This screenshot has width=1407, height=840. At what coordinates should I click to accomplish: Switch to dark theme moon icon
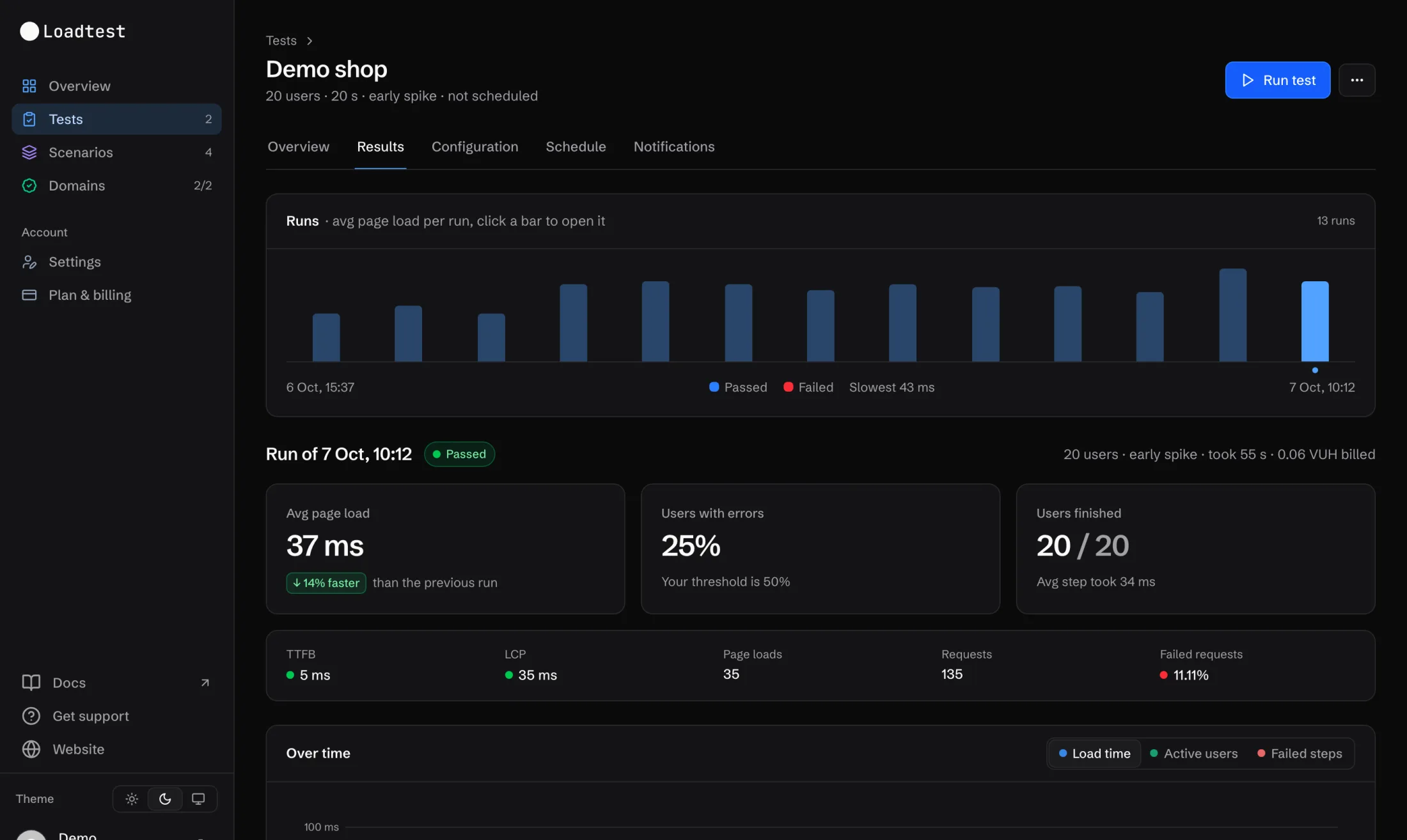[165, 799]
